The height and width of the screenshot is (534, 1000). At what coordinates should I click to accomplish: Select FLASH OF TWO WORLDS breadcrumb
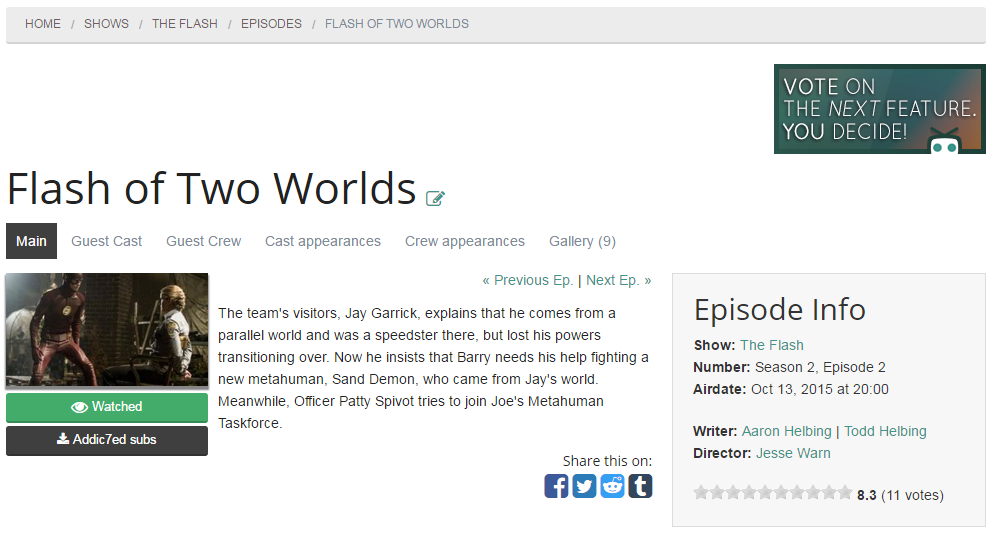pyautogui.click(x=397, y=24)
